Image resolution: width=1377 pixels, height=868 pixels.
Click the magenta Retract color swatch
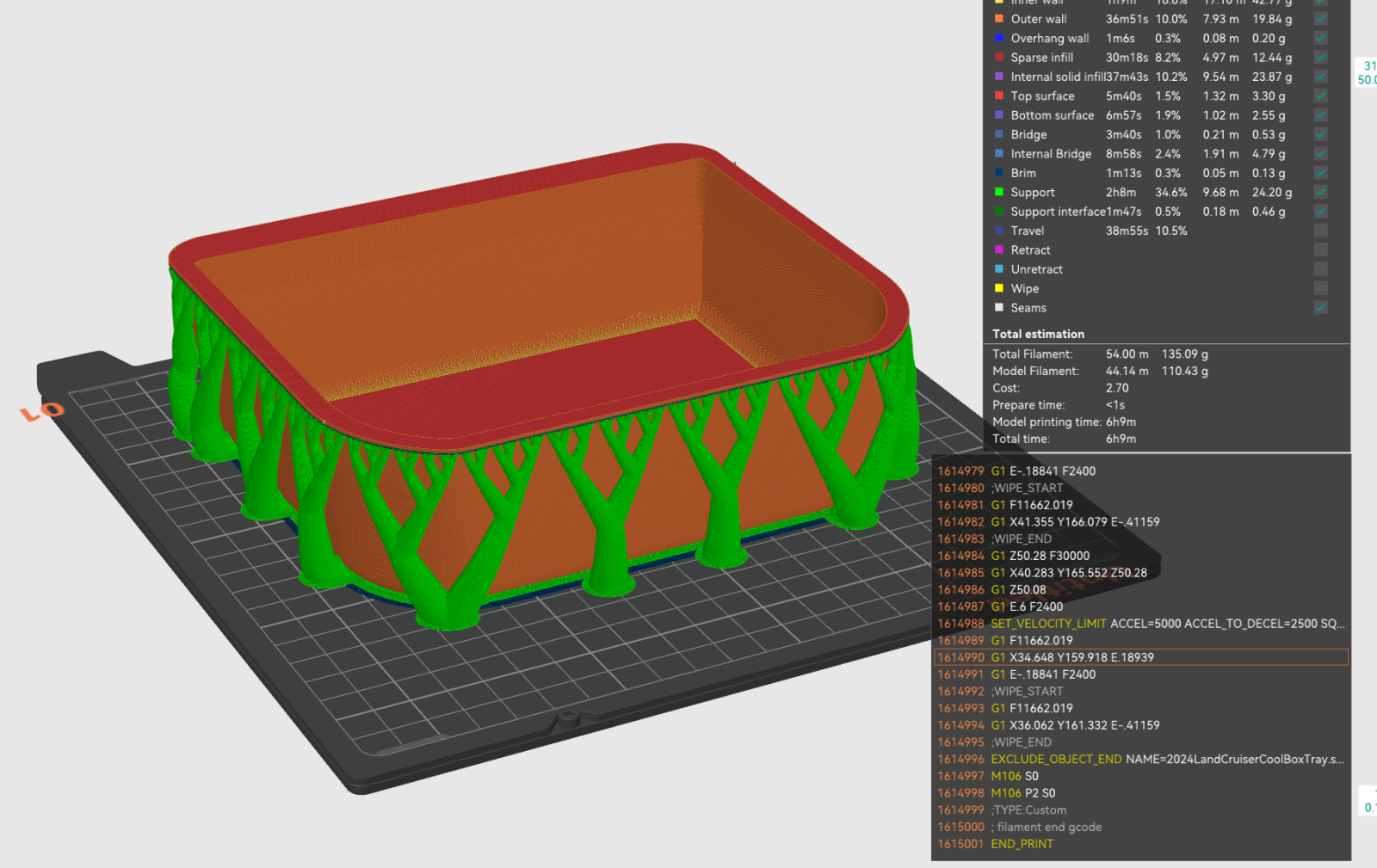click(x=999, y=249)
